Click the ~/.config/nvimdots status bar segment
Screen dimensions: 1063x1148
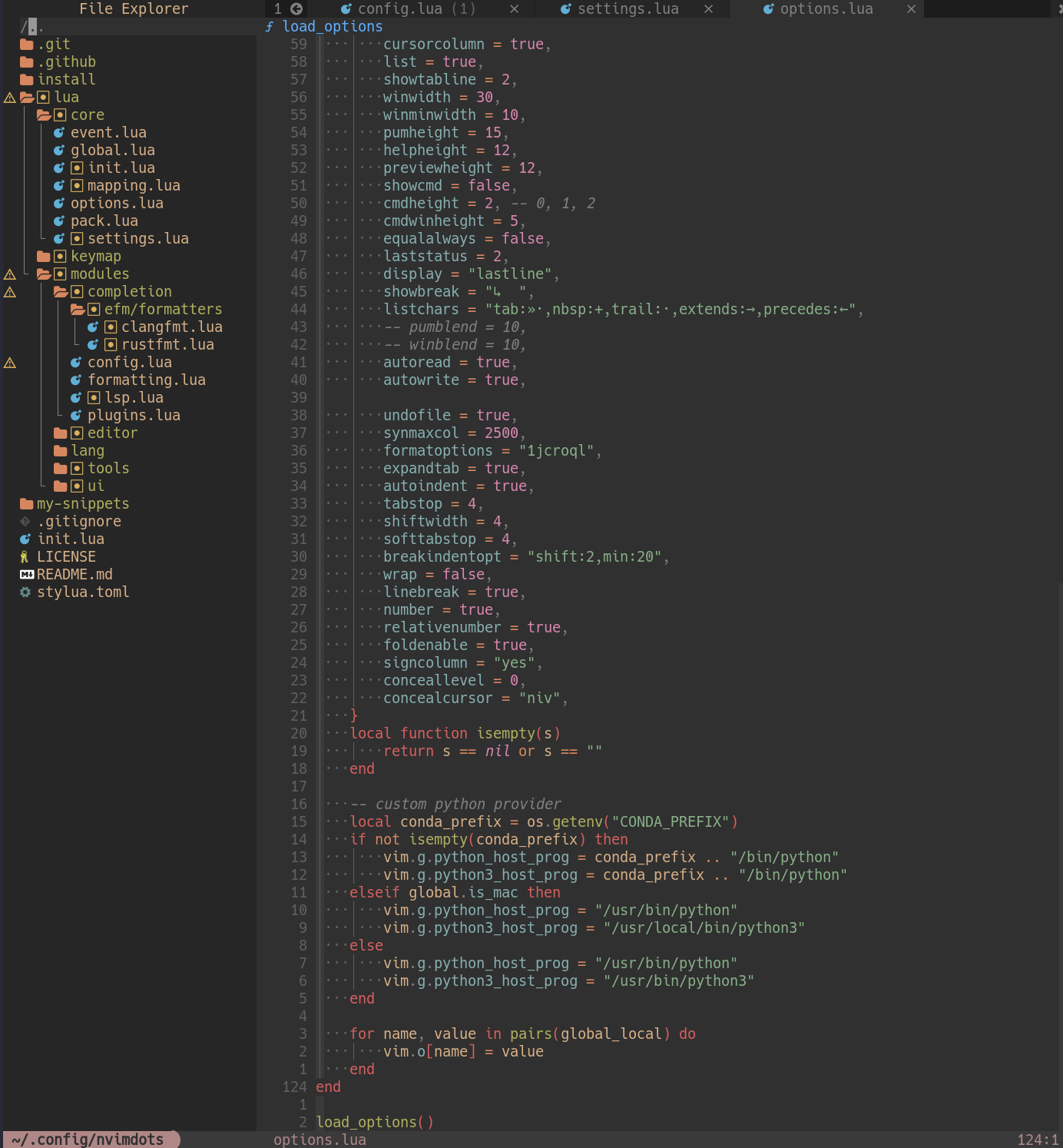(x=84, y=1139)
